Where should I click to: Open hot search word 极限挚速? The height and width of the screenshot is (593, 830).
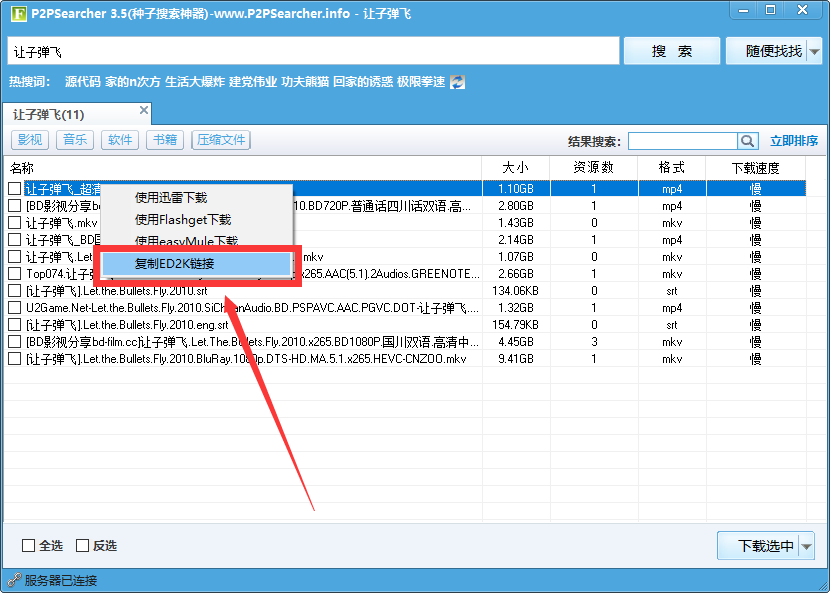click(x=421, y=82)
